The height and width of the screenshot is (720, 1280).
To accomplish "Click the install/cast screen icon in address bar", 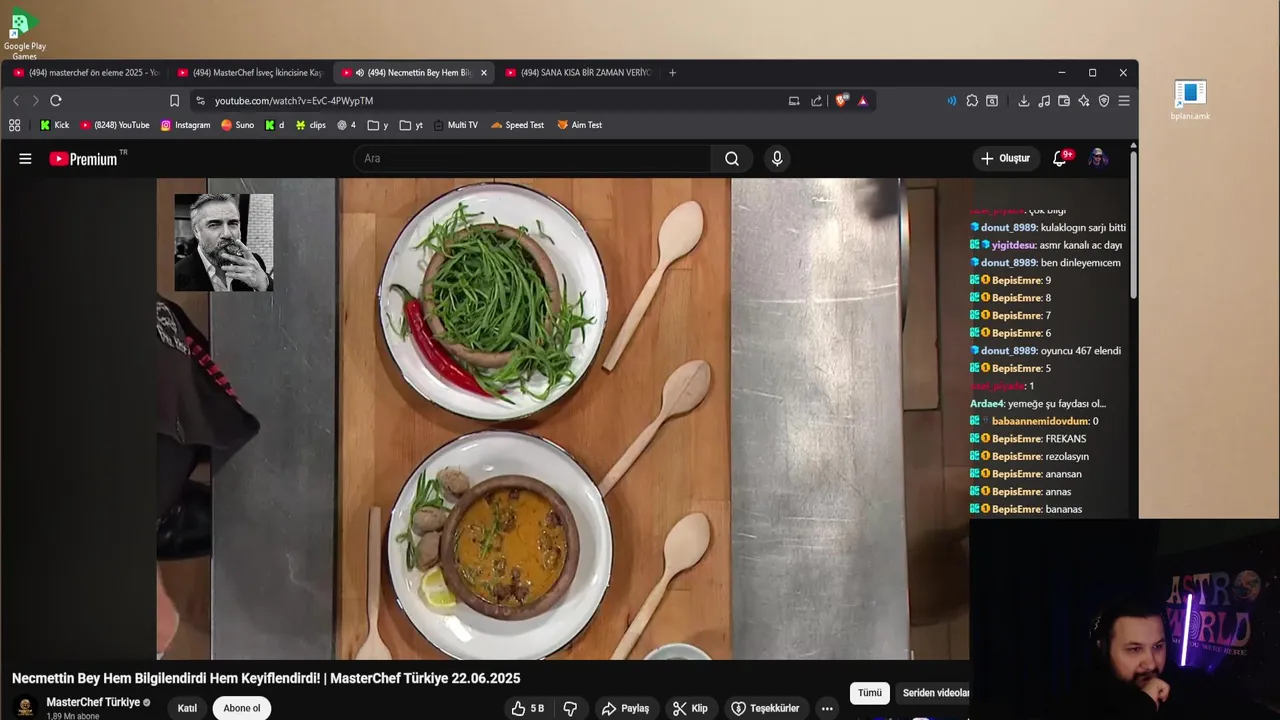I will tap(794, 100).
